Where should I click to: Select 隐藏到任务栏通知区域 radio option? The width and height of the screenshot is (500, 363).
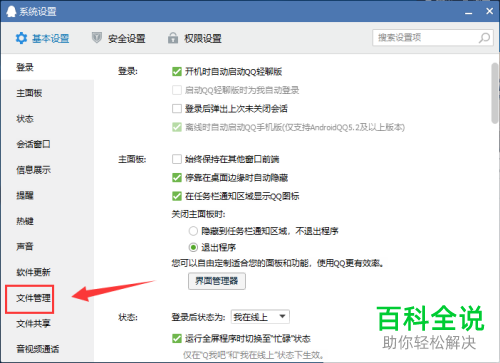point(193,231)
